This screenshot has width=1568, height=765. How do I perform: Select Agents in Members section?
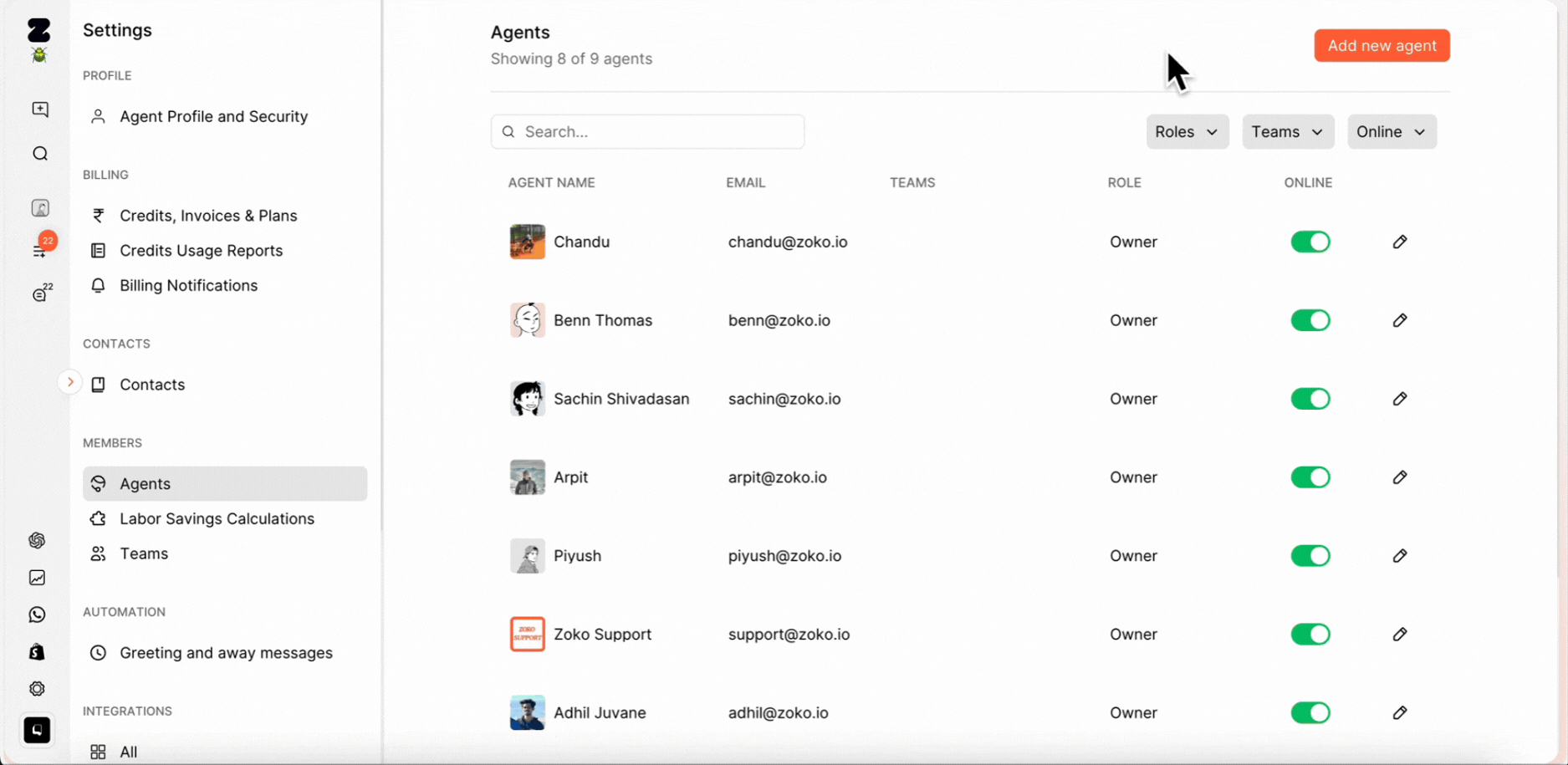click(225, 484)
